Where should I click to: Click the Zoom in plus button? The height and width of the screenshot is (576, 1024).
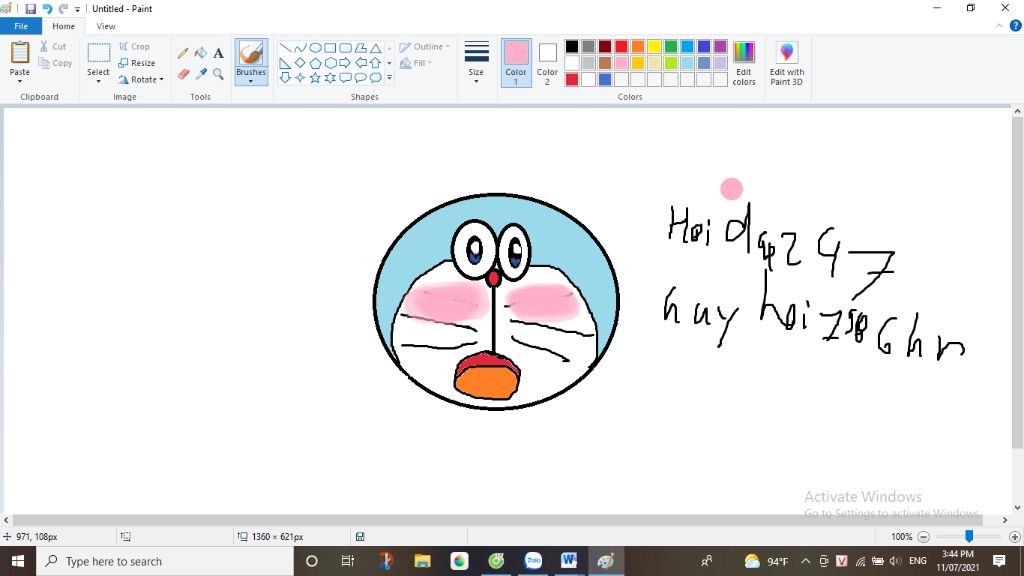(1014, 537)
